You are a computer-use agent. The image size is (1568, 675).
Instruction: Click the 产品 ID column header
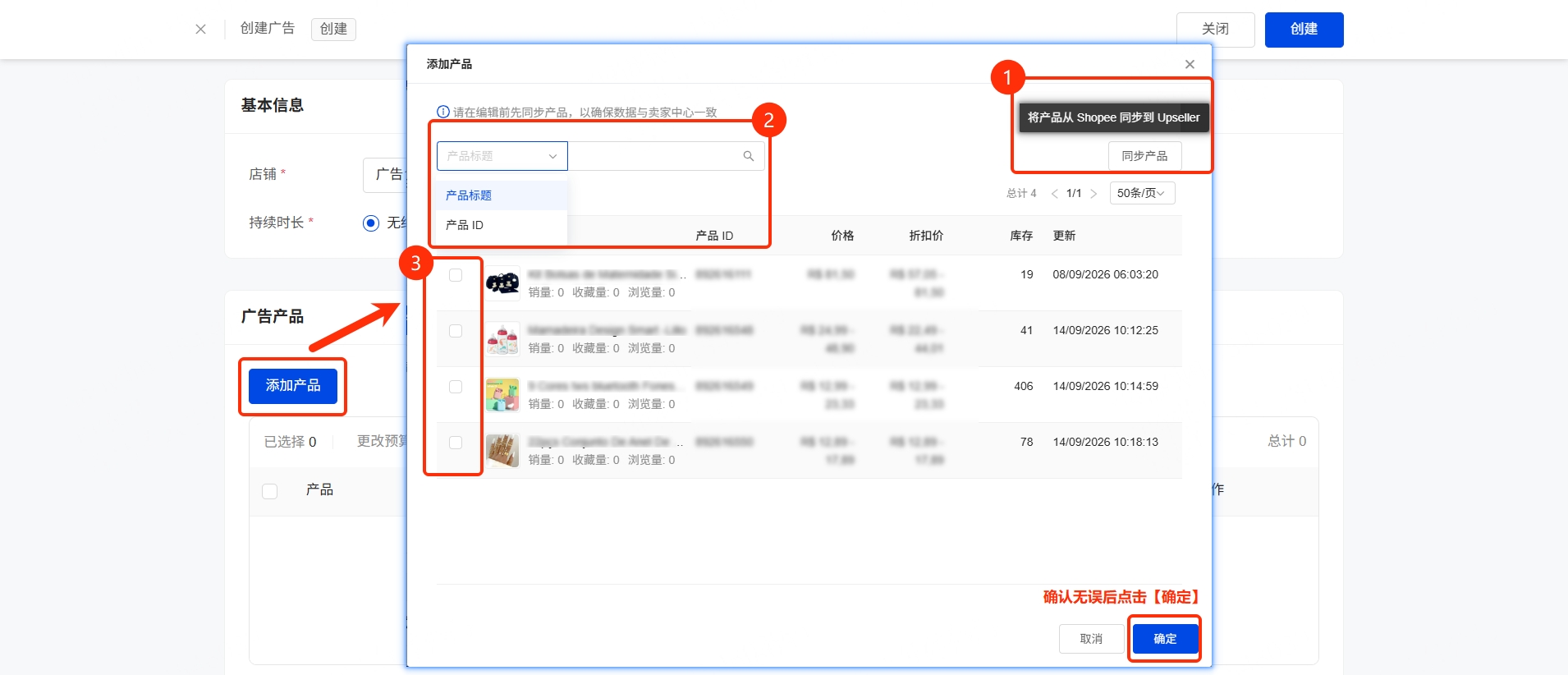pos(714,236)
